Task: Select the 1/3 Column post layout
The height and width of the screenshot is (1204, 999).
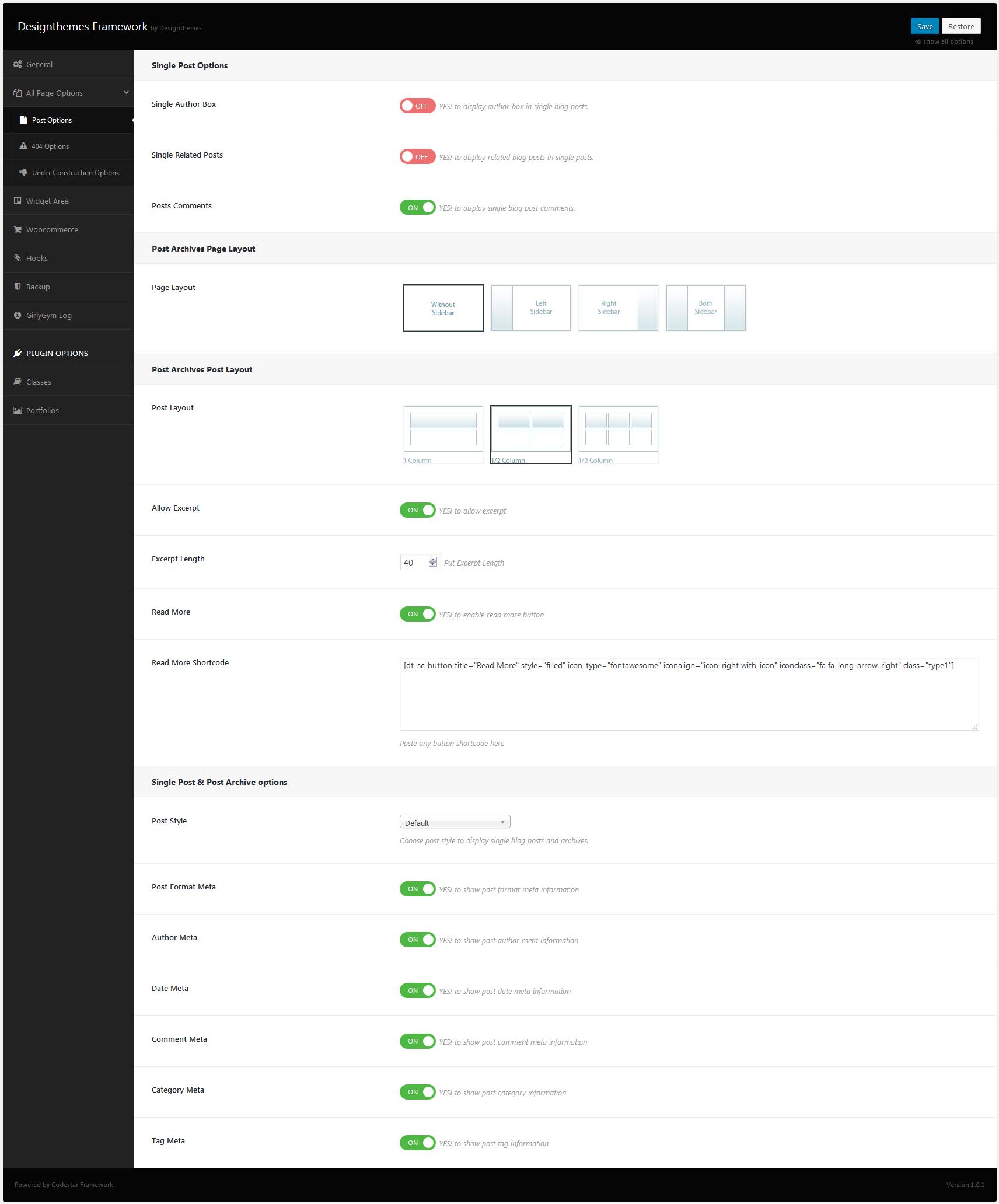Action: tap(619, 435)
